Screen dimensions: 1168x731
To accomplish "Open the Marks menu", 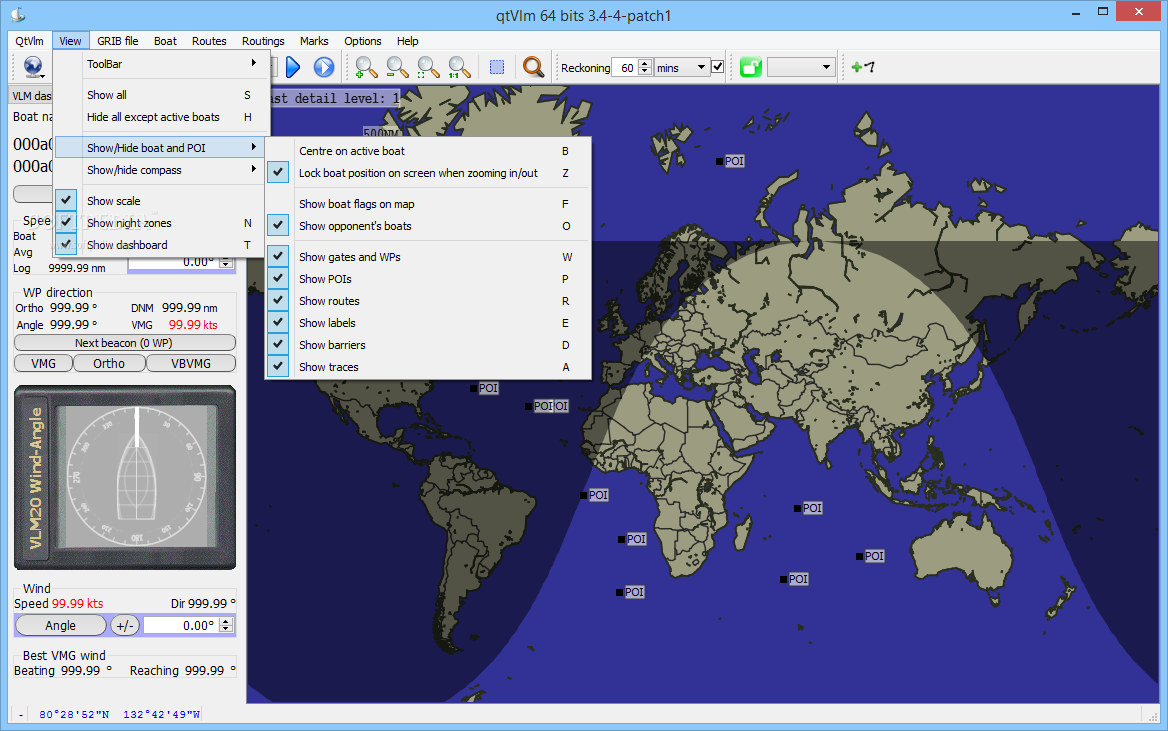I will pos(314,41).
